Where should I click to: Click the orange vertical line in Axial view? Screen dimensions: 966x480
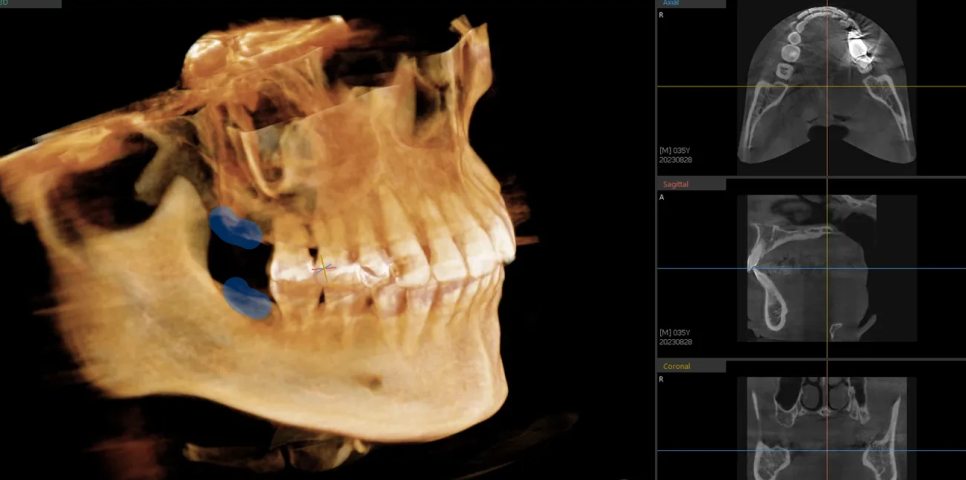point(827,130)
